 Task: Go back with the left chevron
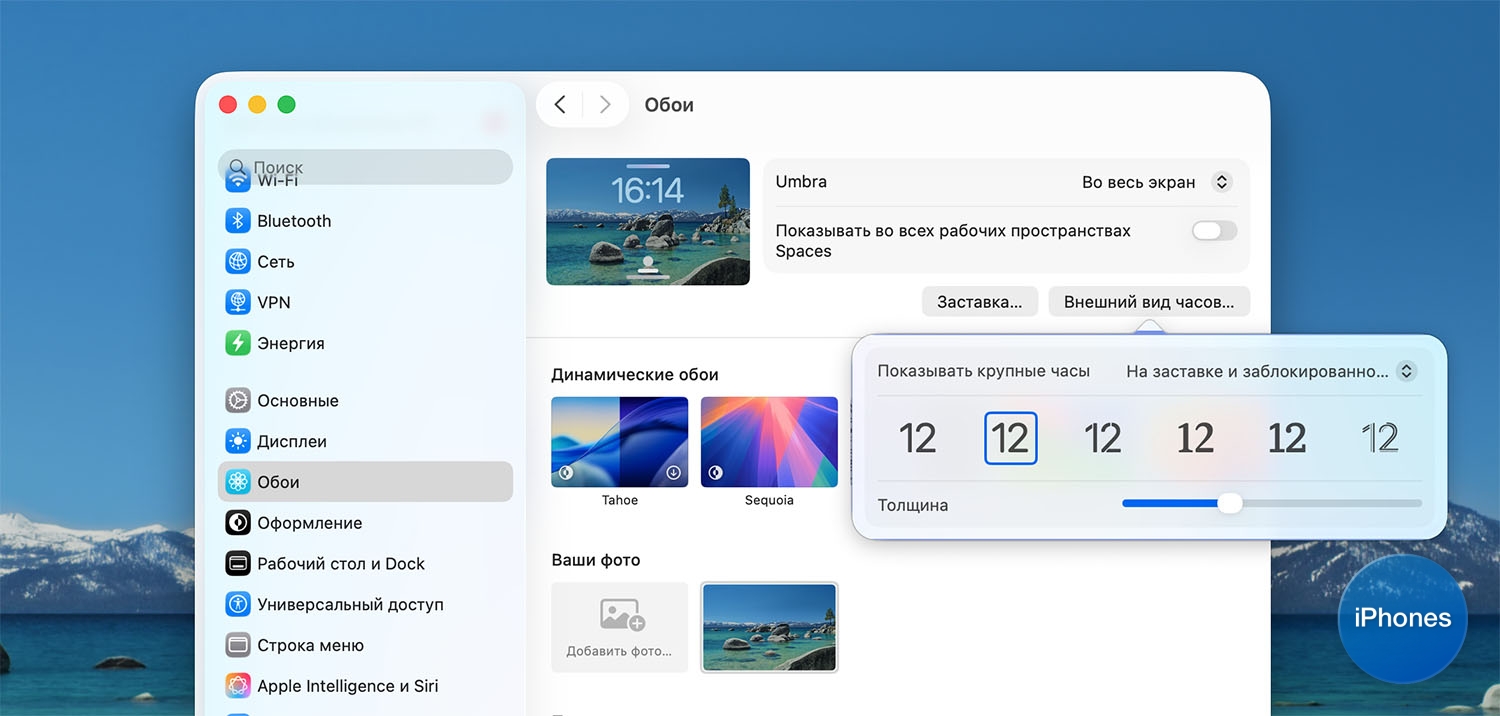pos(560,105)
